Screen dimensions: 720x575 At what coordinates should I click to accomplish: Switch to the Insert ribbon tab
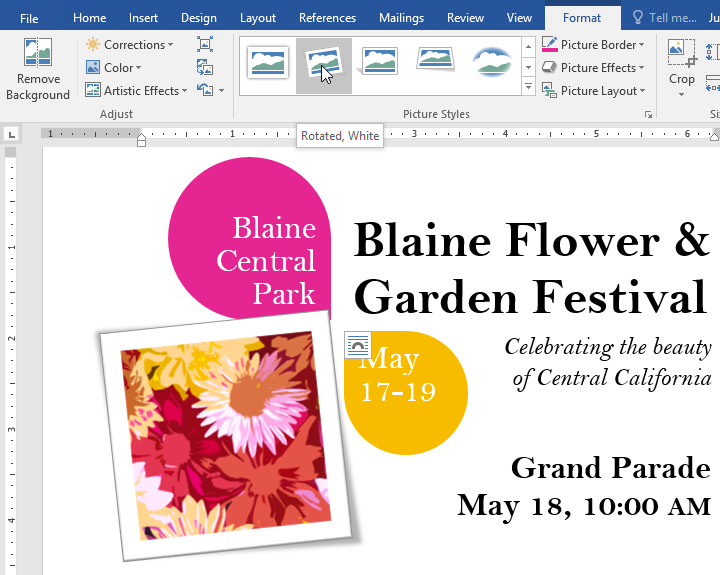click(x=143, y=18)
